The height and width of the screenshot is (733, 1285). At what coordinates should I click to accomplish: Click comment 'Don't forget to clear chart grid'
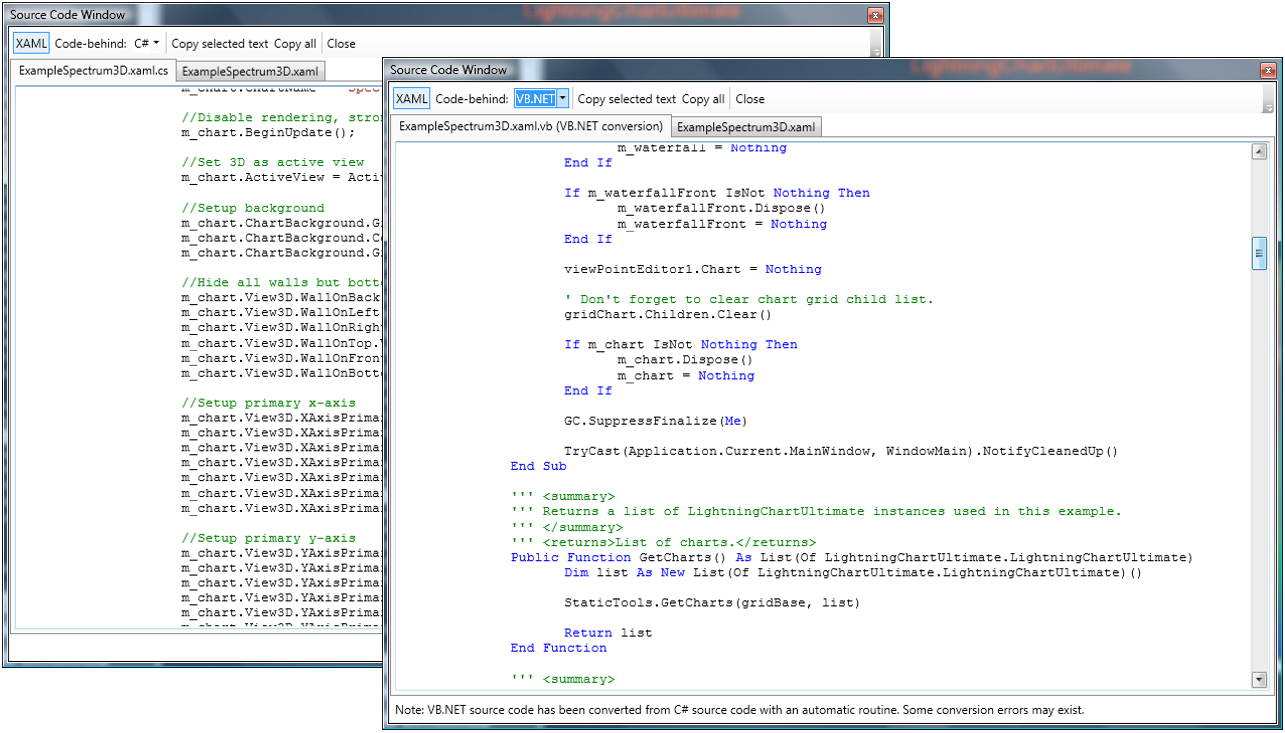pos(748,299)
